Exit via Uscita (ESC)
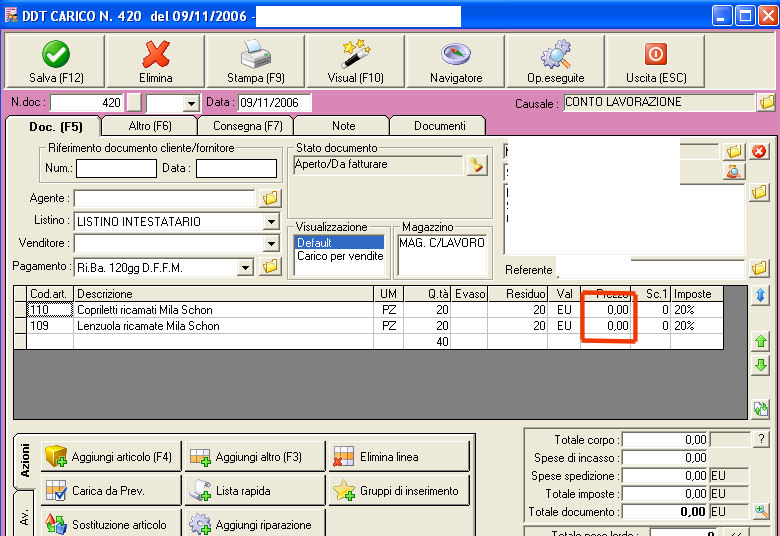The width and height of the screenshot is (780, 536). (656, 61)
